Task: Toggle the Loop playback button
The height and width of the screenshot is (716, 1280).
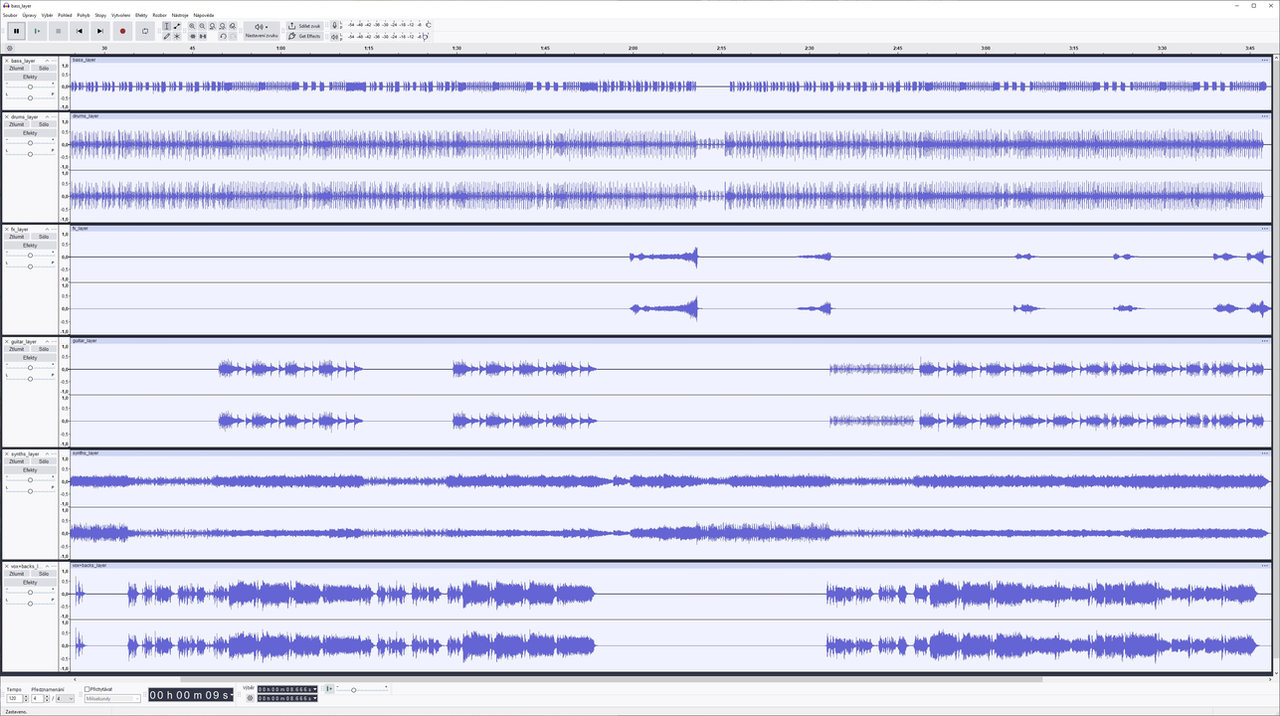Action: tap(145, 31)
